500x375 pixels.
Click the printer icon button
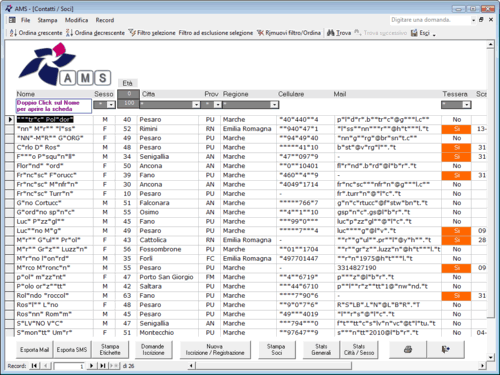tap(408, 350)
